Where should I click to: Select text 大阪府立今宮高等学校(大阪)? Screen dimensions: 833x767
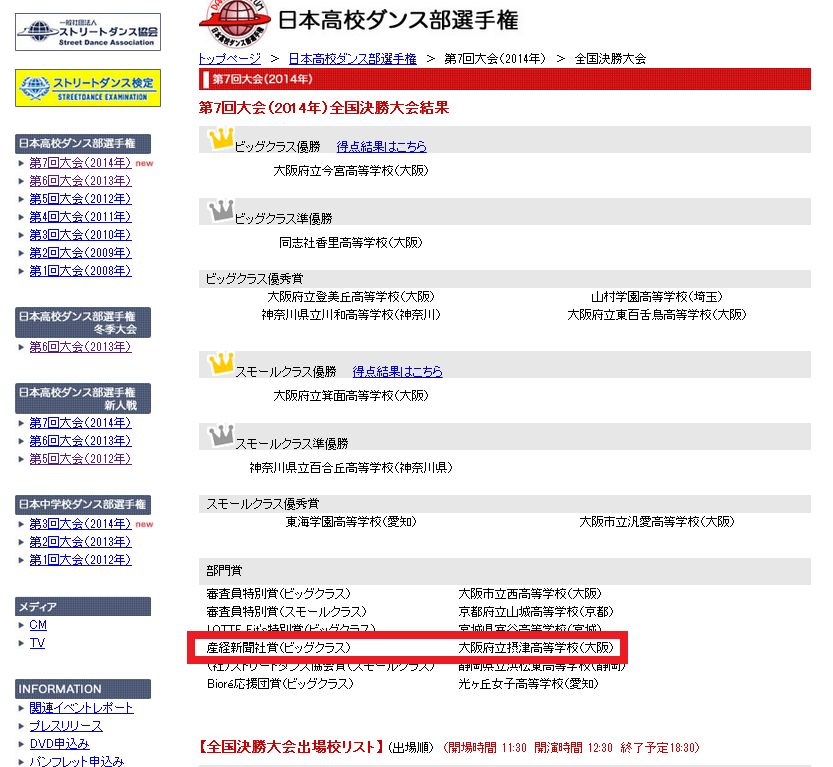tap(351, 171)
